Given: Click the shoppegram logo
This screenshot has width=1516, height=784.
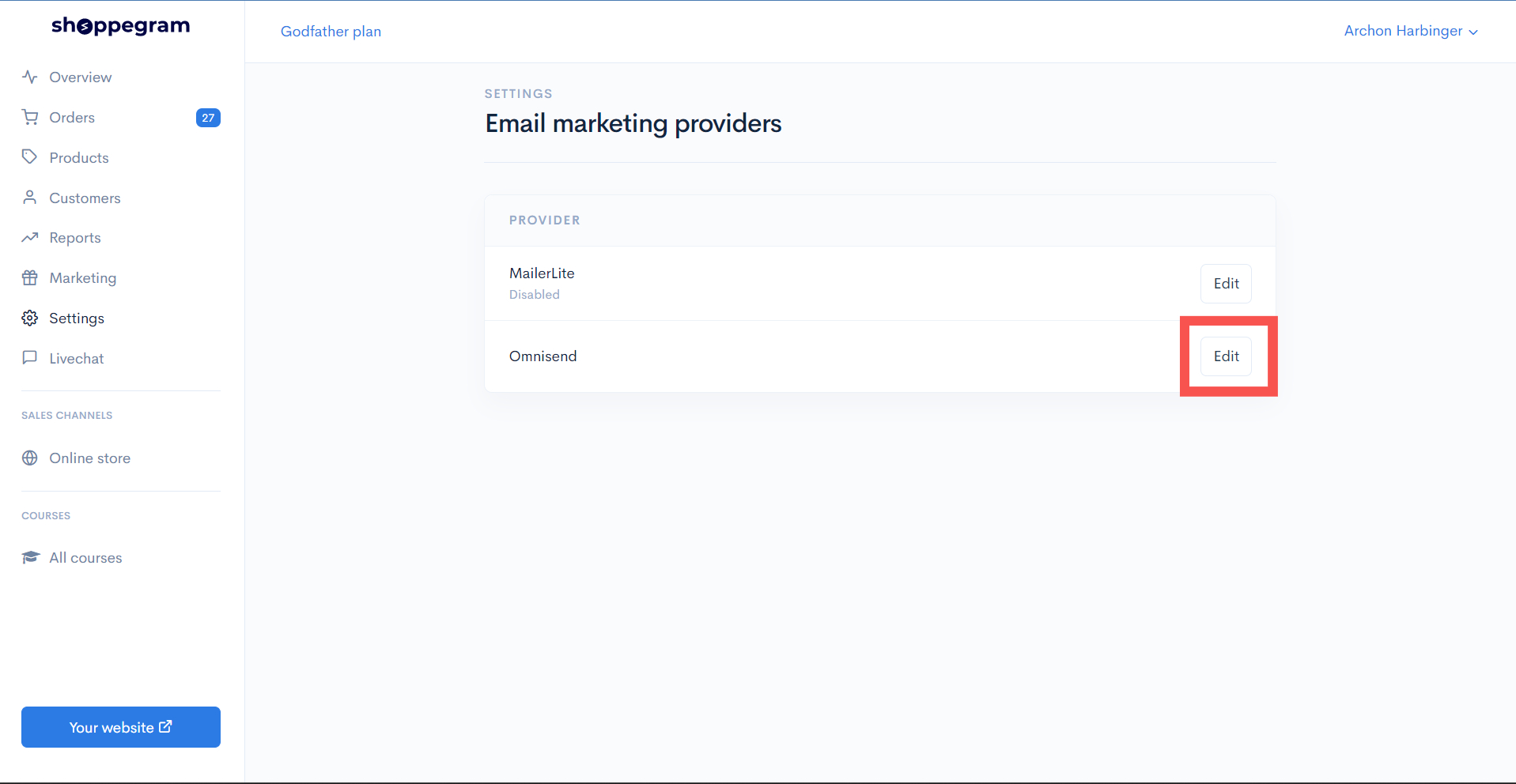Looking at the screenshot, I should (121, 26).
